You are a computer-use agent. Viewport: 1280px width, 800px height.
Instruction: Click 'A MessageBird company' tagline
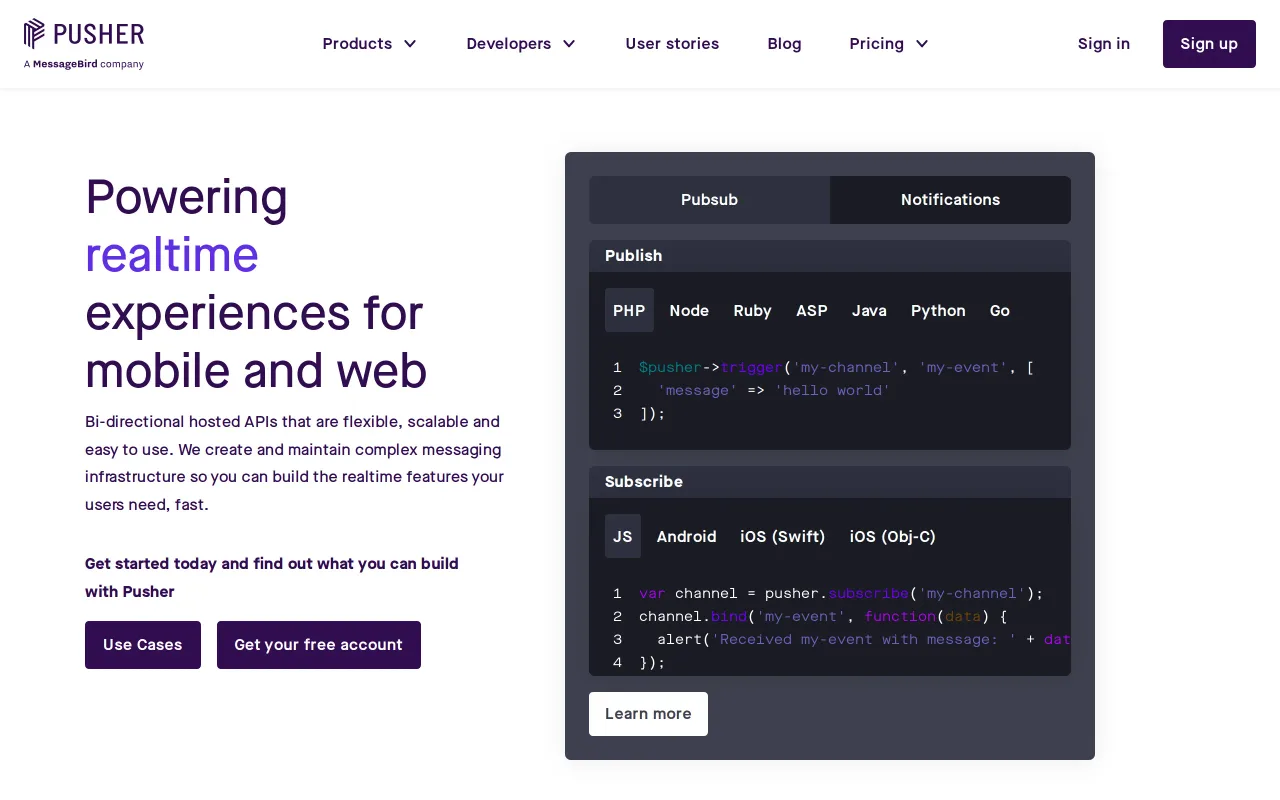point(84,64)
